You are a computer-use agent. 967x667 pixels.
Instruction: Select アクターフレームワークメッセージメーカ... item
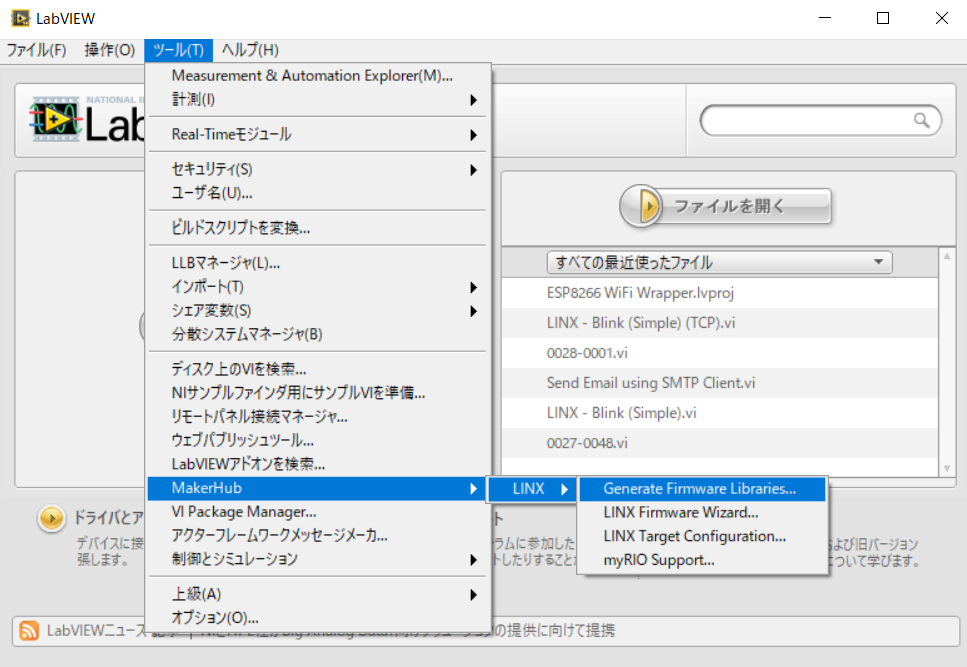coord(318,536)
